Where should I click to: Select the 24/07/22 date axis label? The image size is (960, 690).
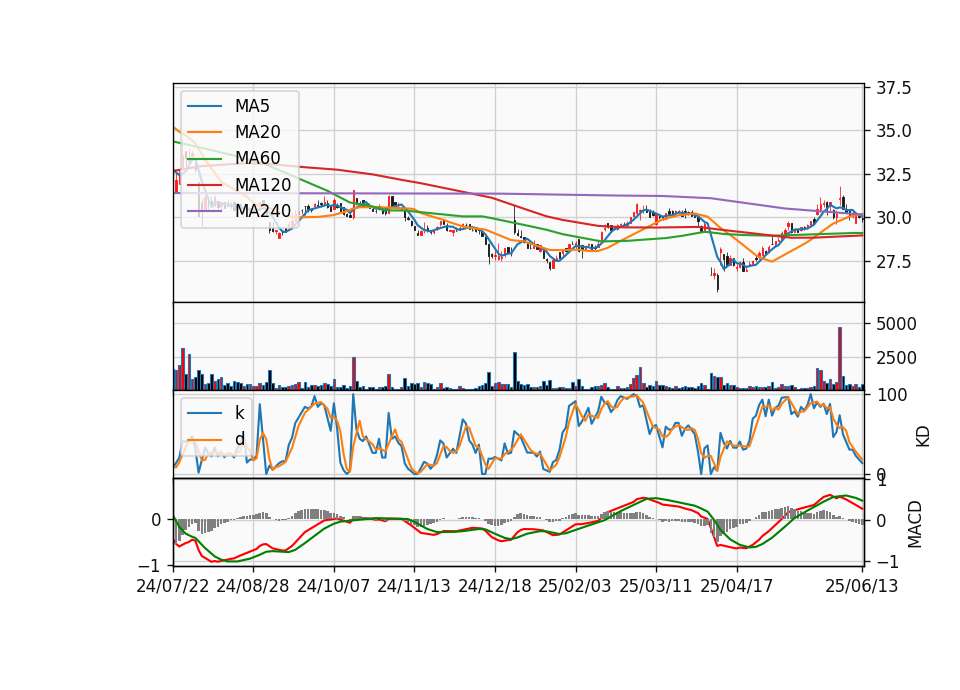coord(173,586)
